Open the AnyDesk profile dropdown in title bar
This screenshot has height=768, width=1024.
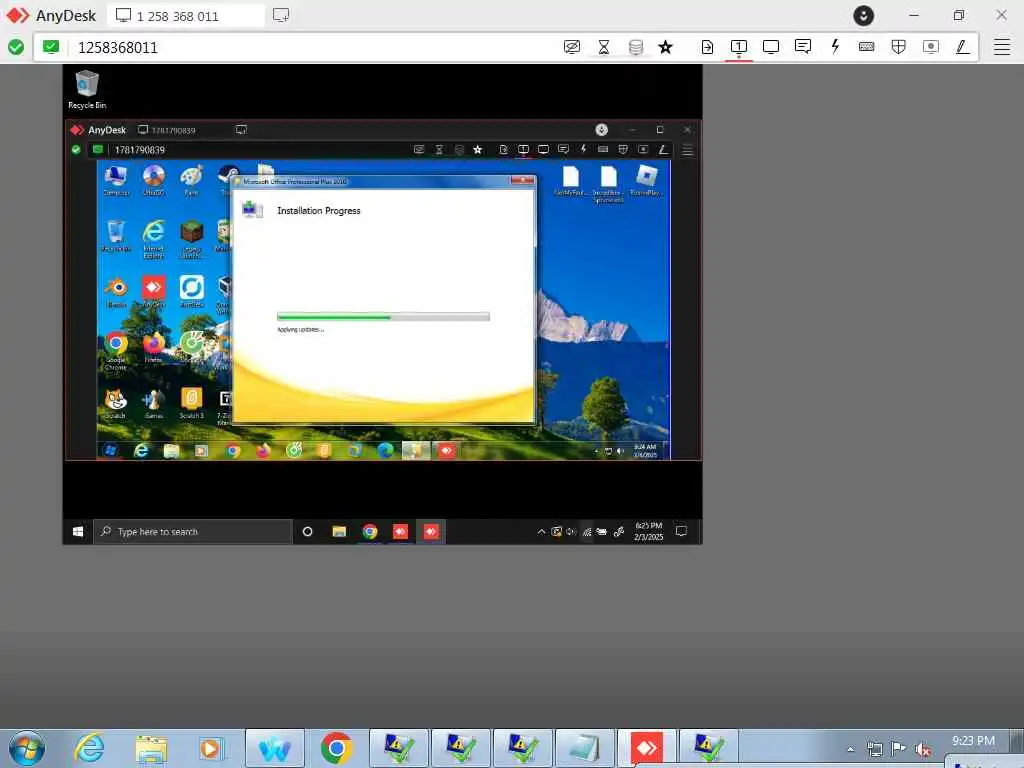pyautogui.click(x=863, y=16)
